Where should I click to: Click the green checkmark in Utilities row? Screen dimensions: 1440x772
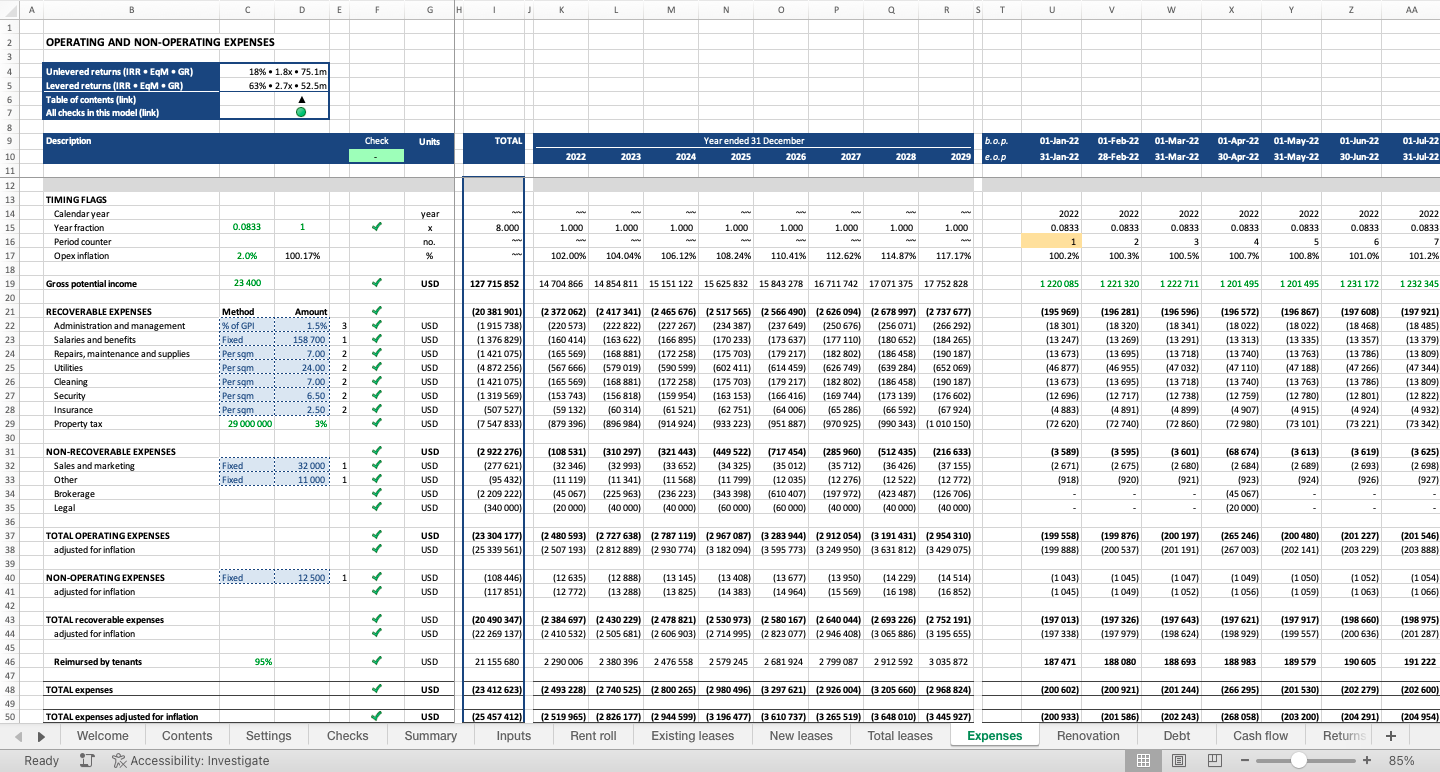pyautogui.click(x=376, y=368)
